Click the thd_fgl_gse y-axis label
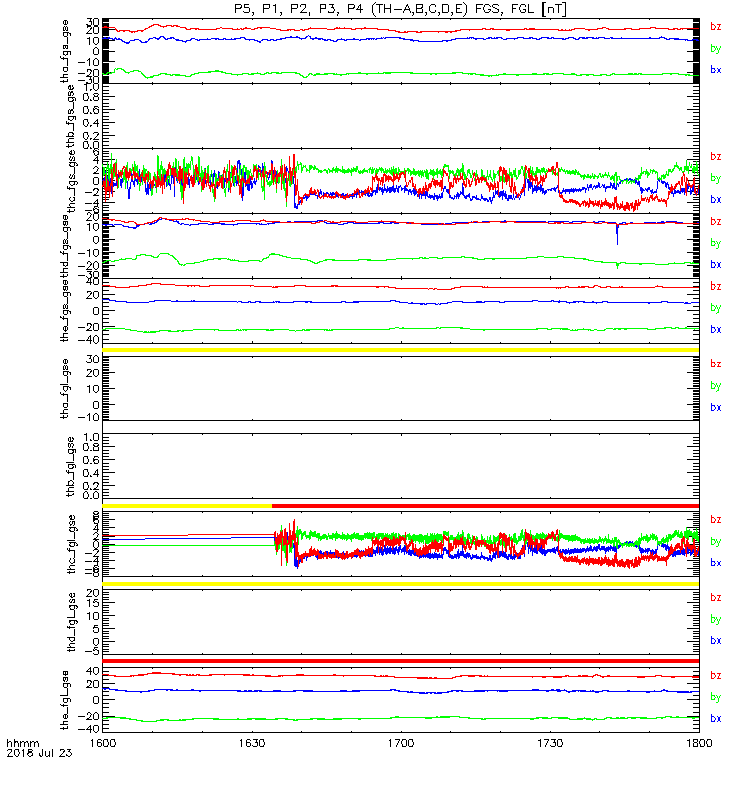 point(71,622)
